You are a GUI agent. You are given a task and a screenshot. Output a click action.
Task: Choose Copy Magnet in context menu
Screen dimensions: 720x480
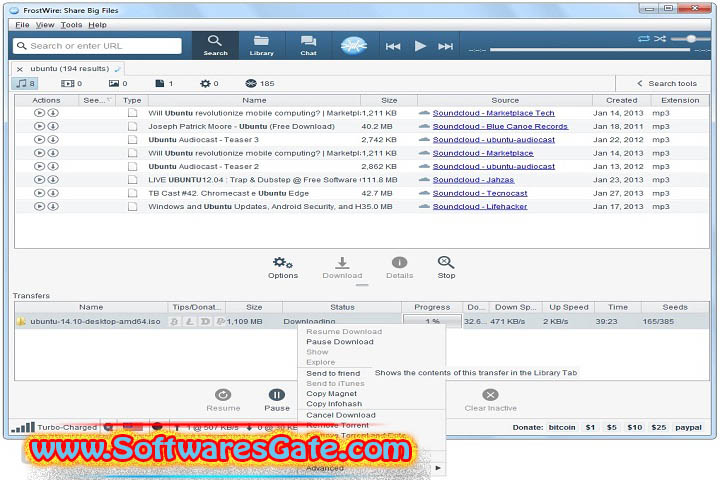click(332, 394)
